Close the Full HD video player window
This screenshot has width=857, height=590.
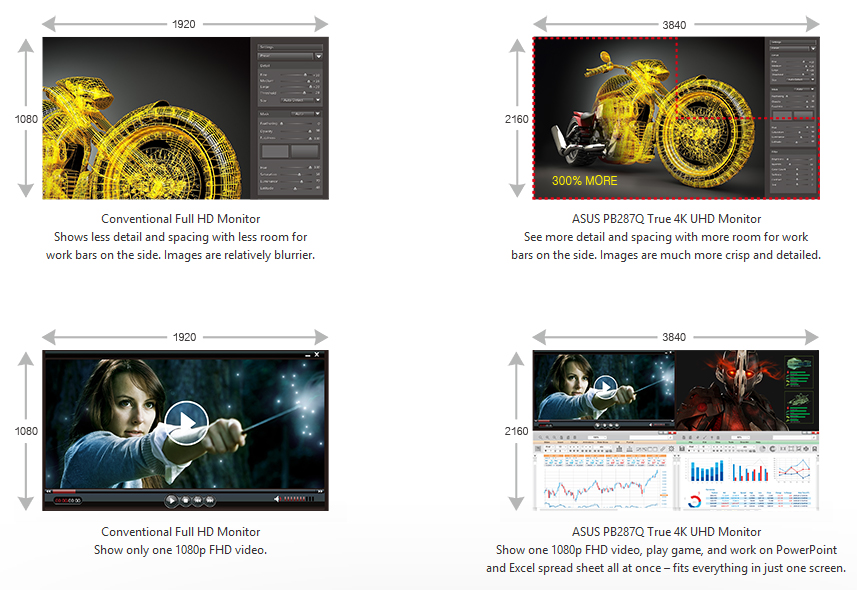pos(317,354)
